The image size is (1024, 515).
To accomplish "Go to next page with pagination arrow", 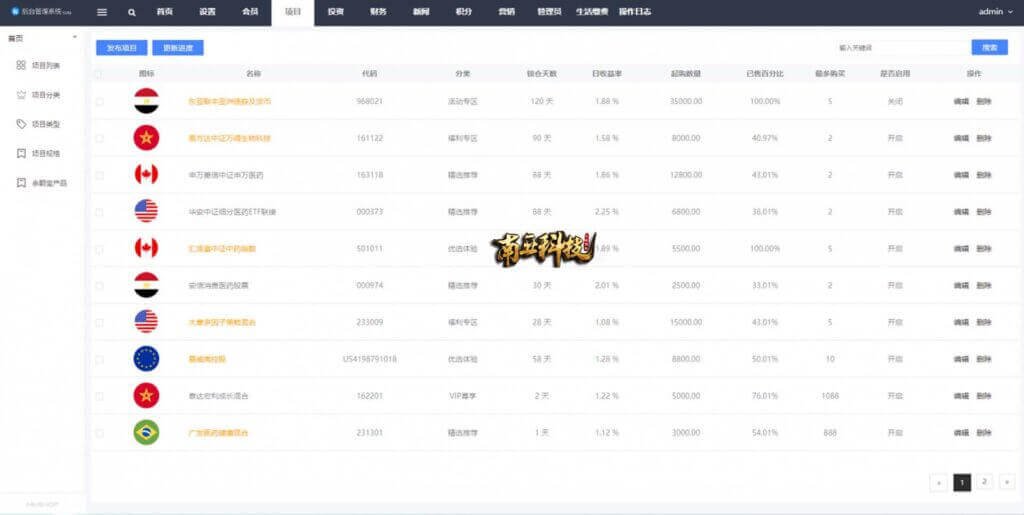I will pos(1007,482).
